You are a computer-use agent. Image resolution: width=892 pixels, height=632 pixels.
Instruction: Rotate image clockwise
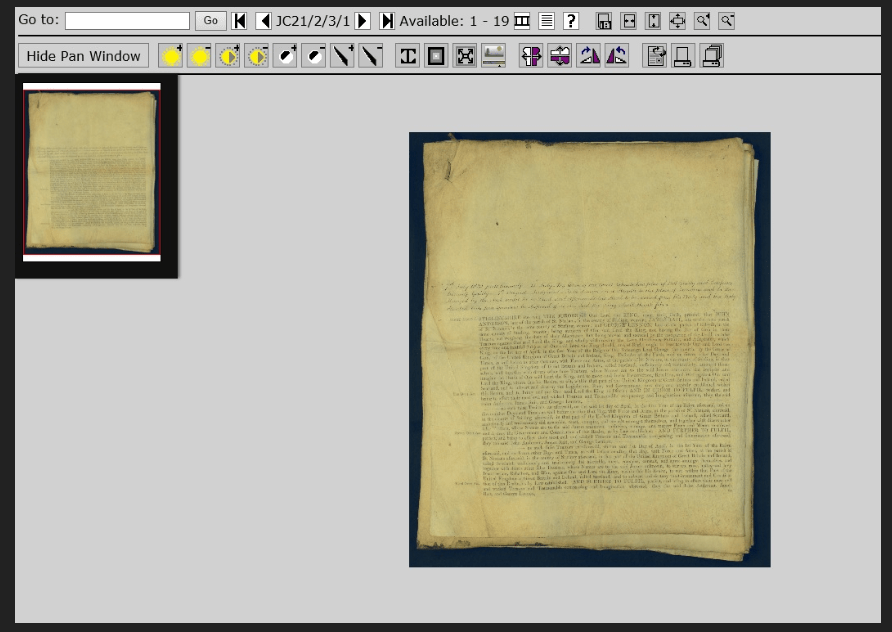(x=589, y=56)
